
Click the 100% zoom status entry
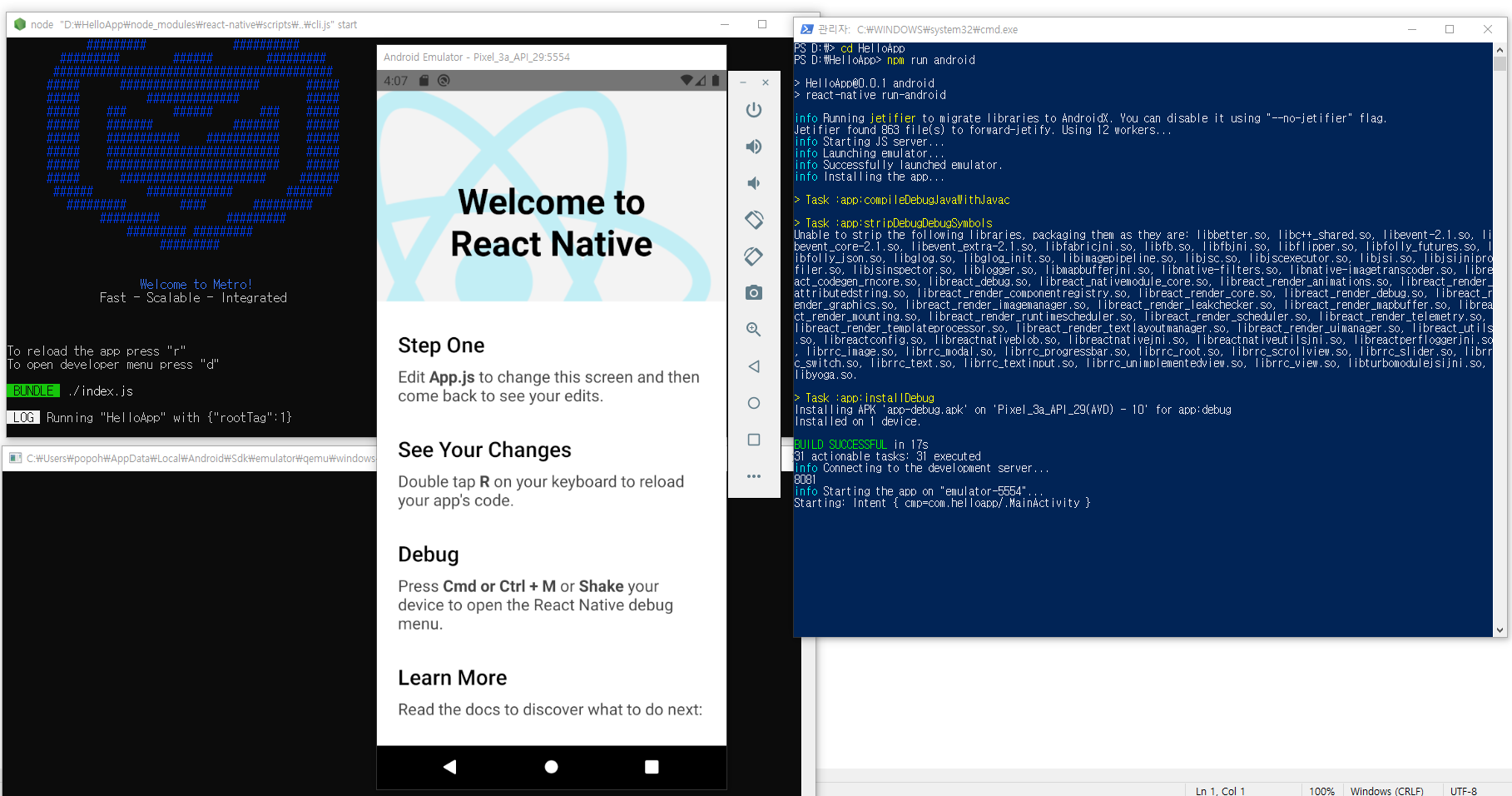click(x=1321, y=791)
